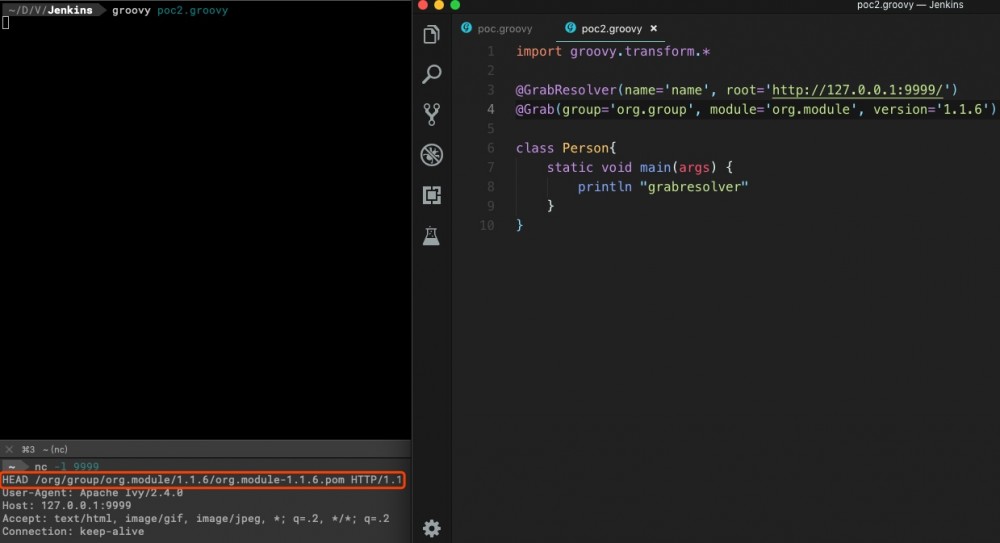Click line number 4 in the gutter
The height and width of the screenshot is (543, 1000).
[x=490, y=109]
